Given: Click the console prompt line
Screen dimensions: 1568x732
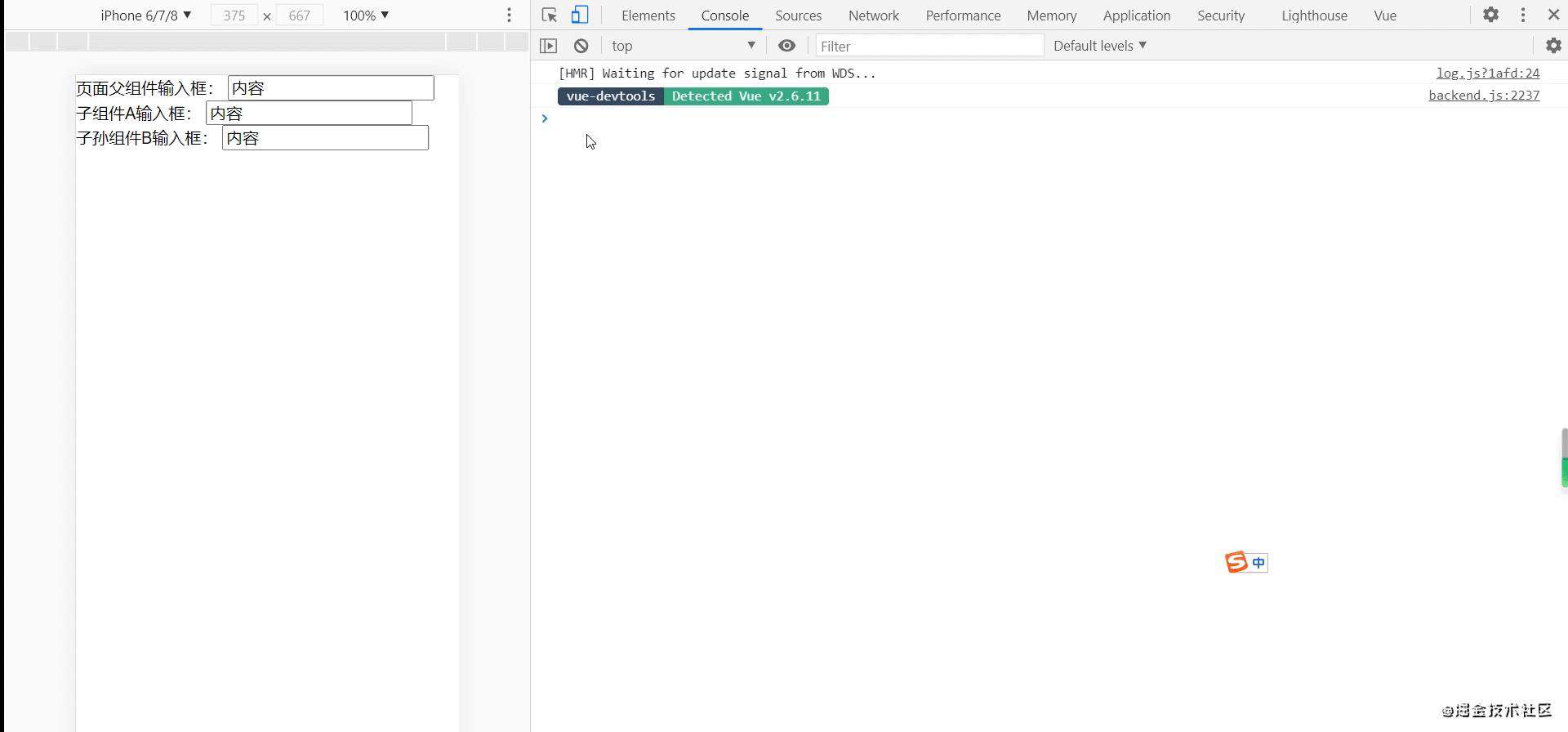Looking at the screenshot, I should point(1049,118).
